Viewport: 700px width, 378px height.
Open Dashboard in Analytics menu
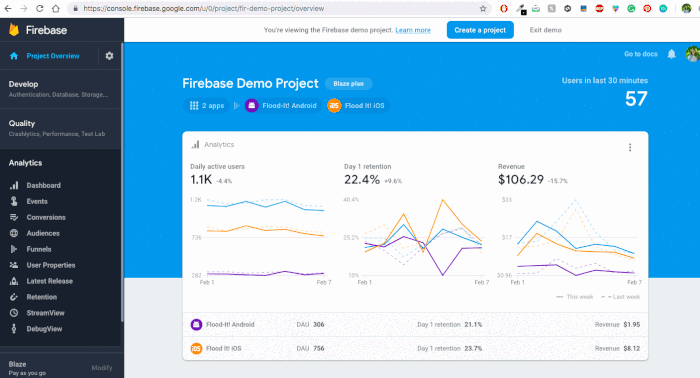click(43, 185)
